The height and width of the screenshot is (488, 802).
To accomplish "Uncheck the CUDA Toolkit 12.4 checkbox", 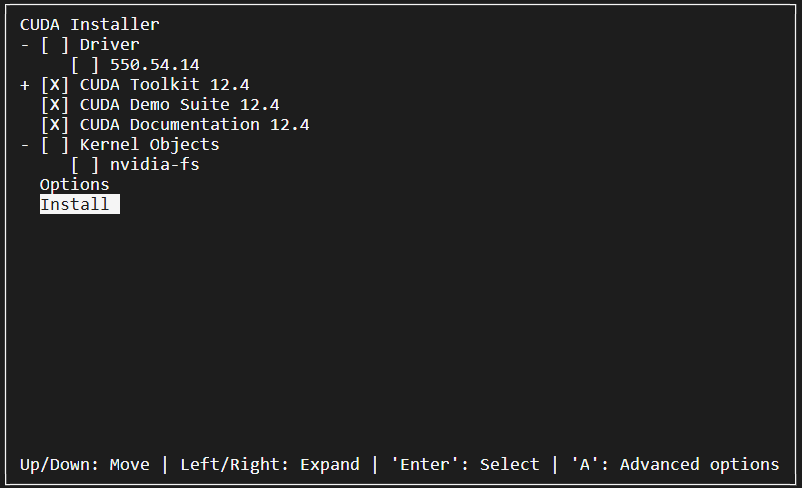I will pos(55,85).
